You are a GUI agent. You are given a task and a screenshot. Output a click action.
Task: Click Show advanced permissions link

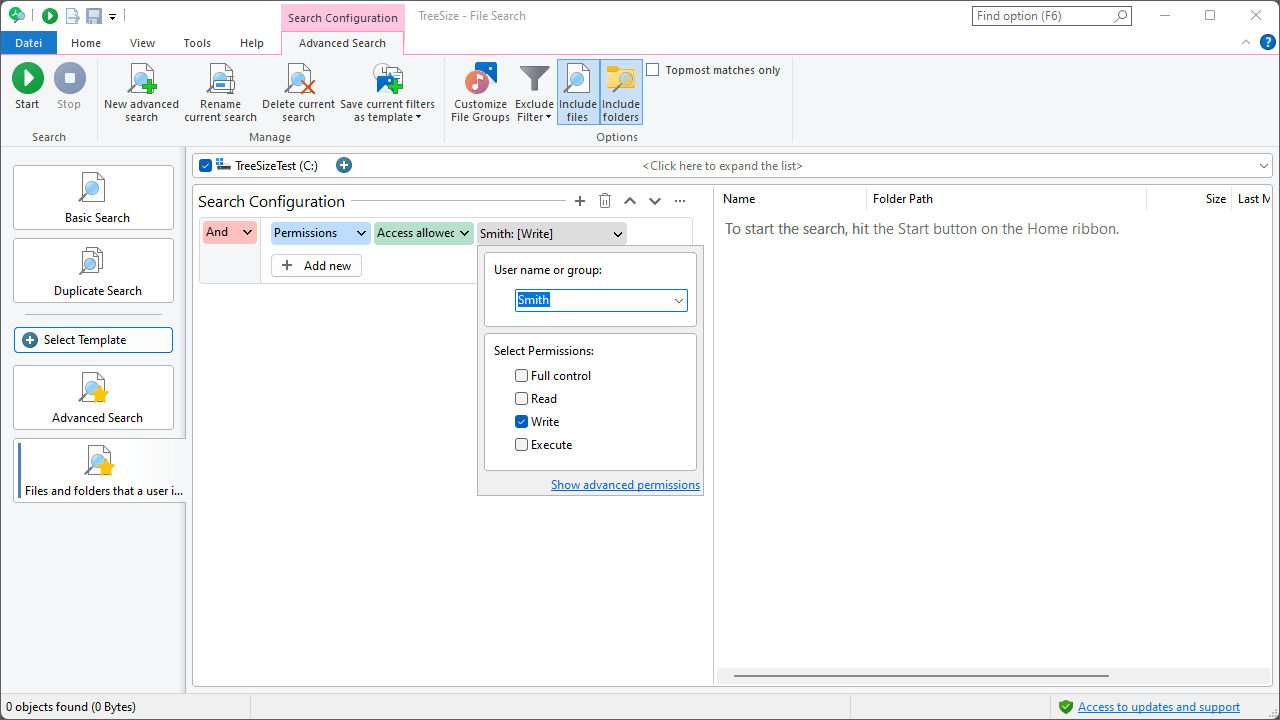(x=625, y=485)
